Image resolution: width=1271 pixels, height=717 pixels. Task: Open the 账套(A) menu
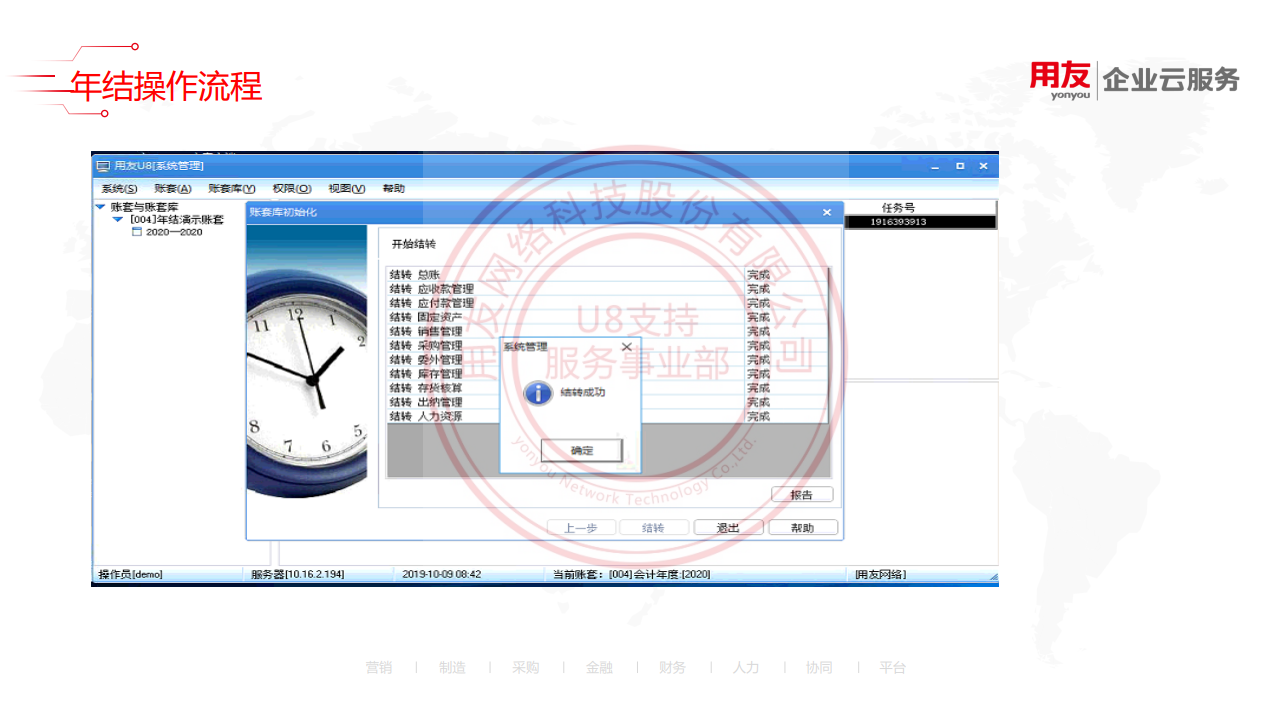tap(173, 188)
